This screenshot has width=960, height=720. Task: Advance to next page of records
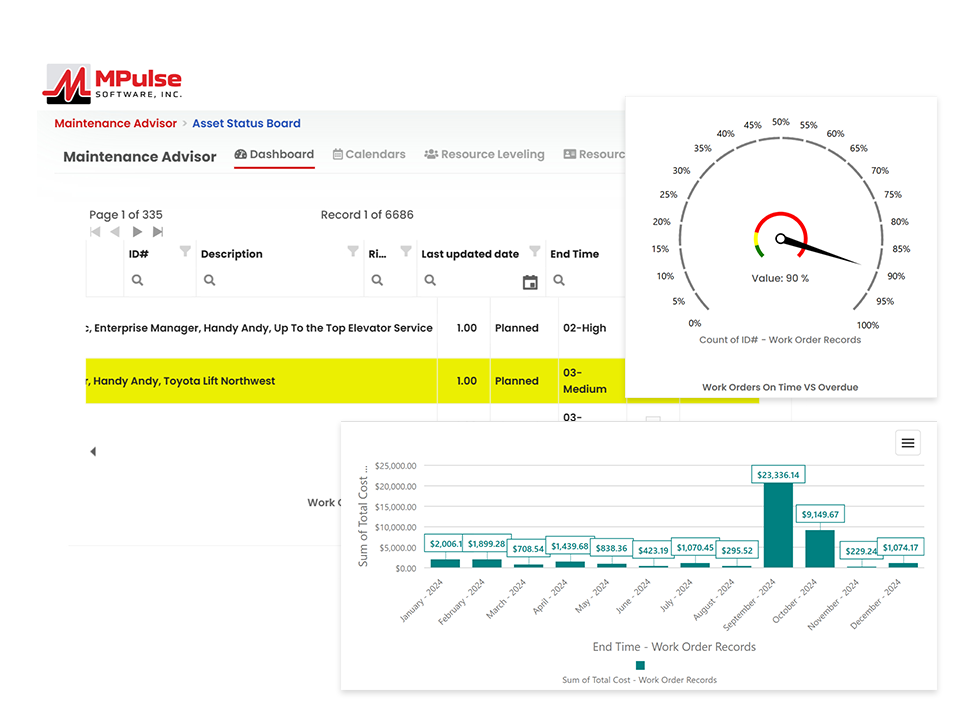point(138,232)
